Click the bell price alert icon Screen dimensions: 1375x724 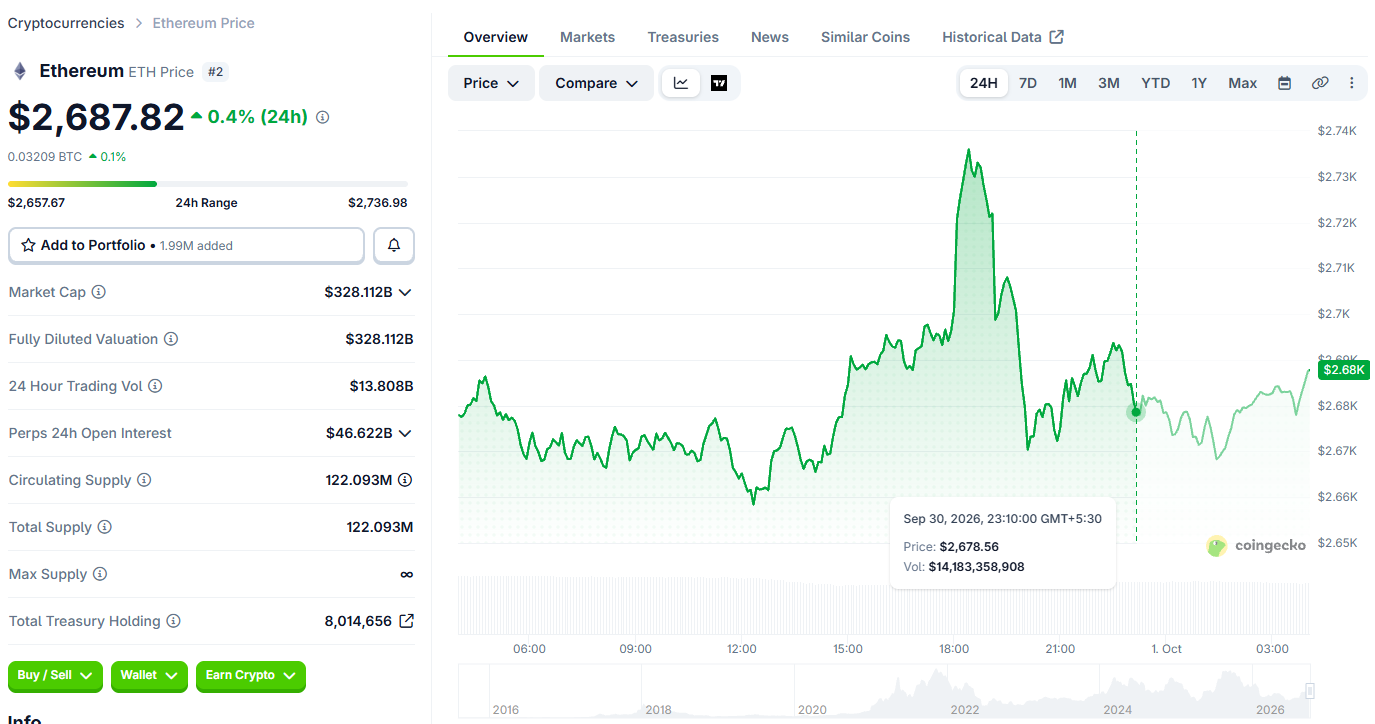[394, 245]
